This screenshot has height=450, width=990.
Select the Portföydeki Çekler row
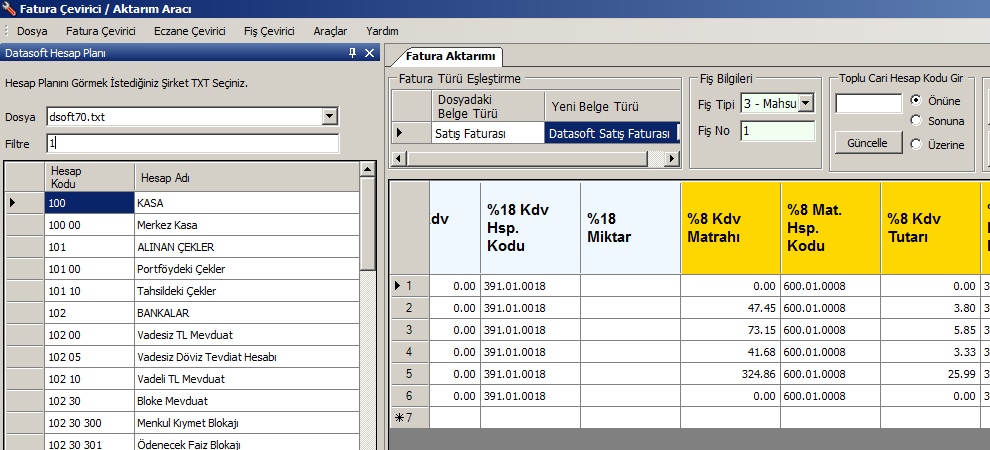183,269
